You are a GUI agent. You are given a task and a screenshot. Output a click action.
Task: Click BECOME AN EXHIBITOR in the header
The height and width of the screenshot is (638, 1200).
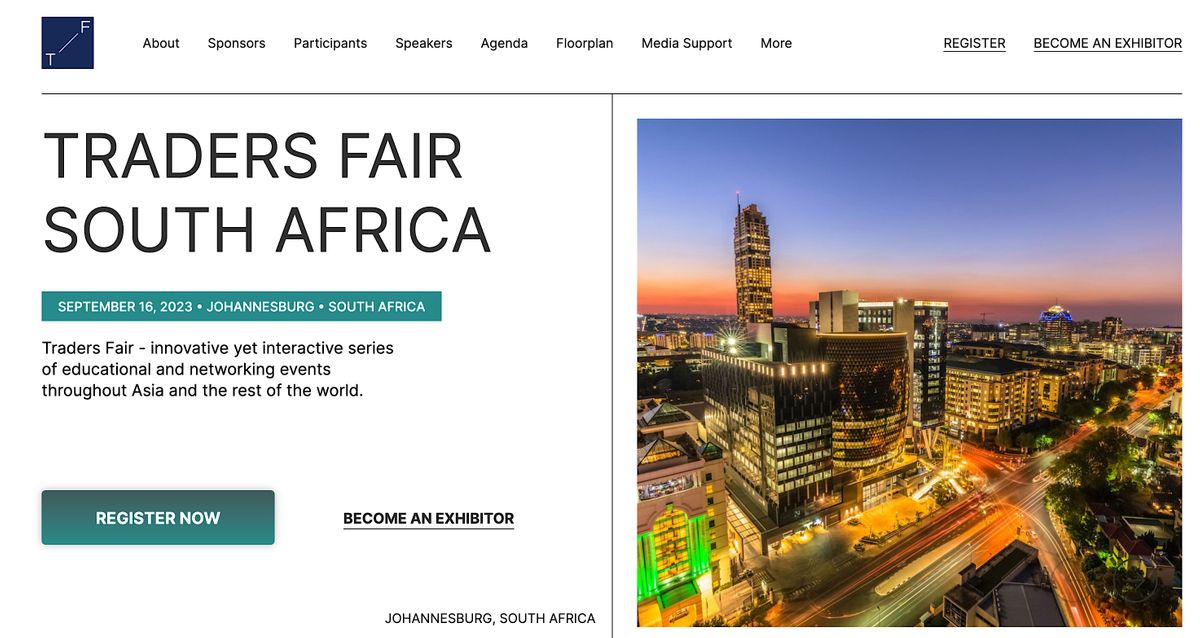coord(1107,43)
